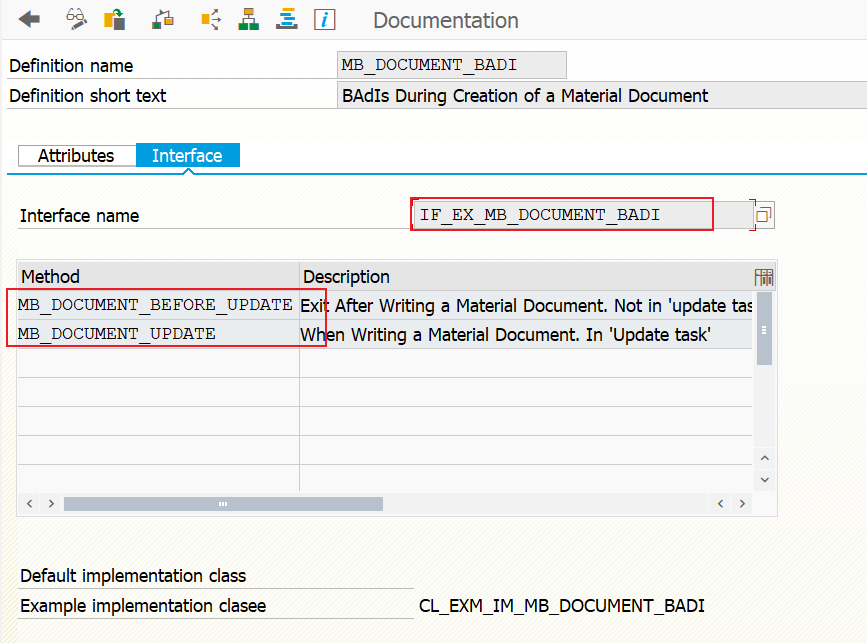Select the MB_DOCUMENT_UPDATE method cell

coord(158,334)
